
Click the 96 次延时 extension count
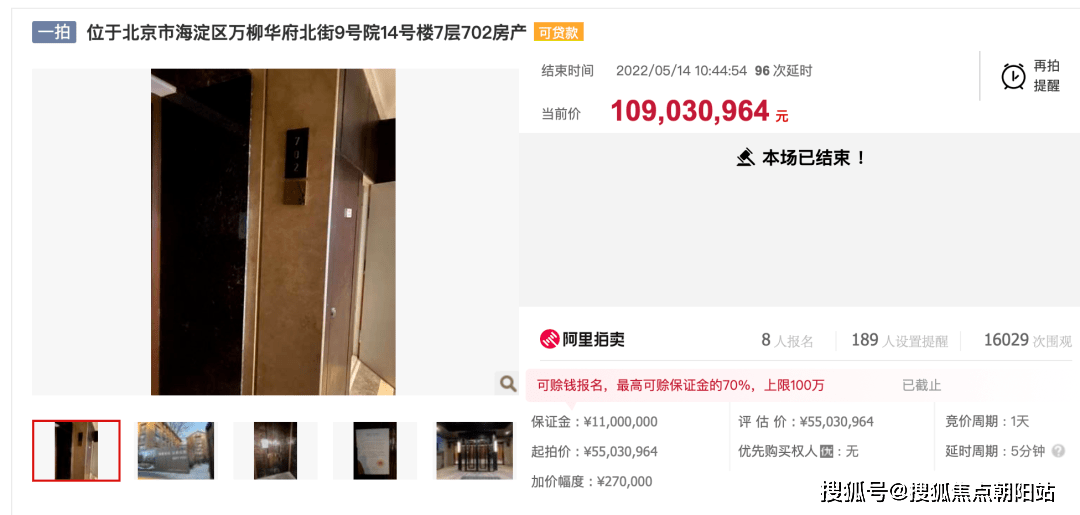[x=784, y=71]
